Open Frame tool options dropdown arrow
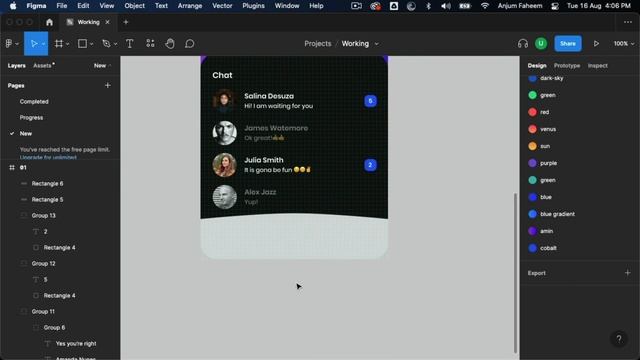 (x=67, y=44)
